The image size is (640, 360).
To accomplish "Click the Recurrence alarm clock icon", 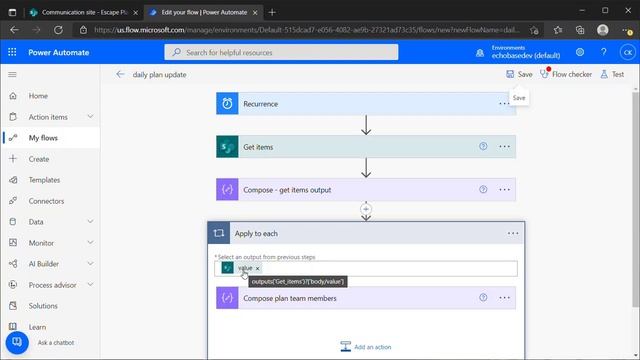I will tap(227, 104).
